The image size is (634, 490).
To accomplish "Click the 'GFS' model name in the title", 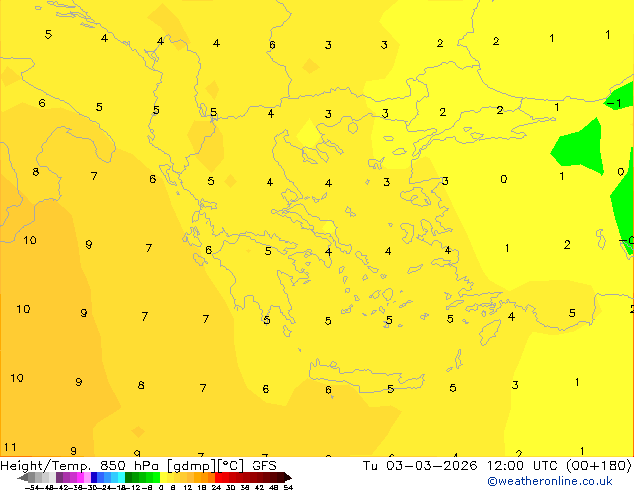I will [x=264, y=466].
